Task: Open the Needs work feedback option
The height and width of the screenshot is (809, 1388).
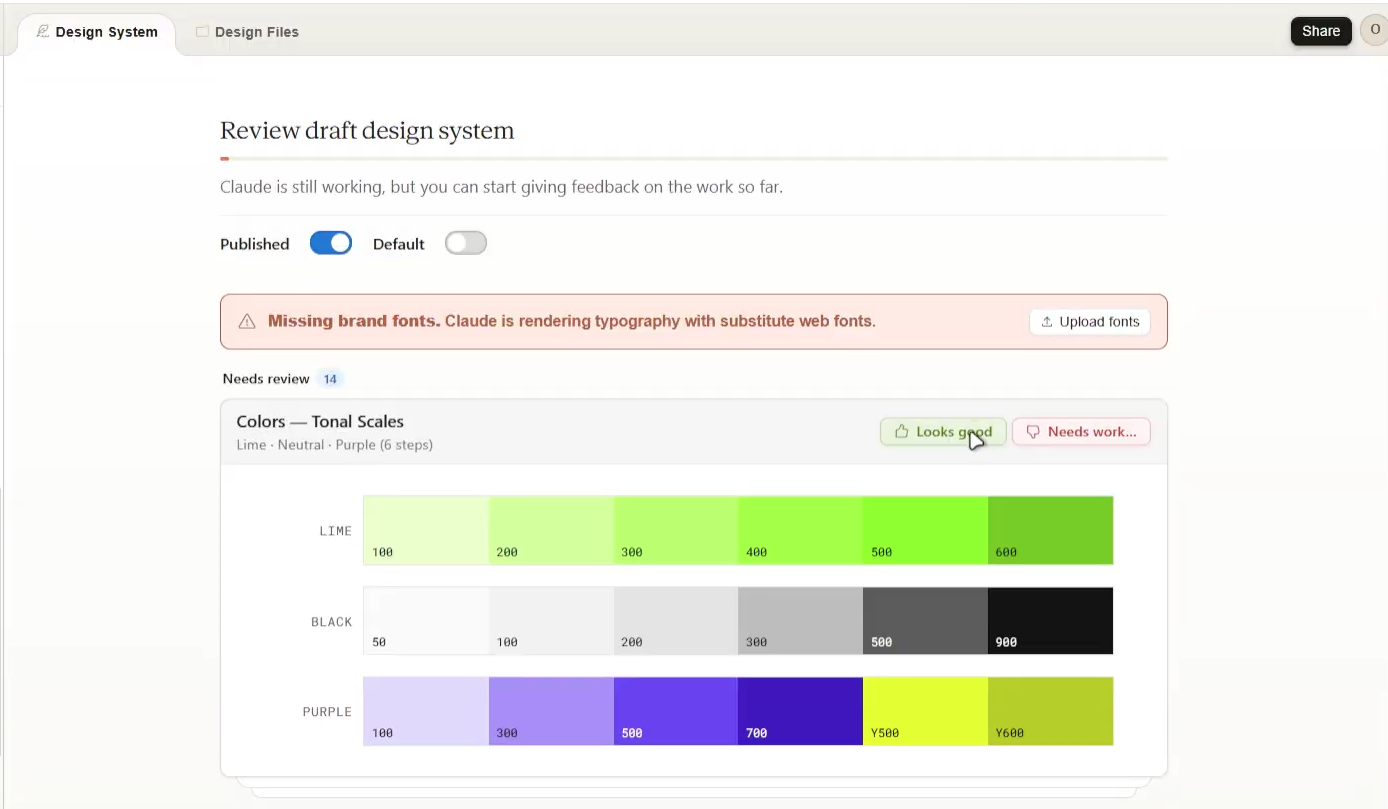Action: [1081, 432]
